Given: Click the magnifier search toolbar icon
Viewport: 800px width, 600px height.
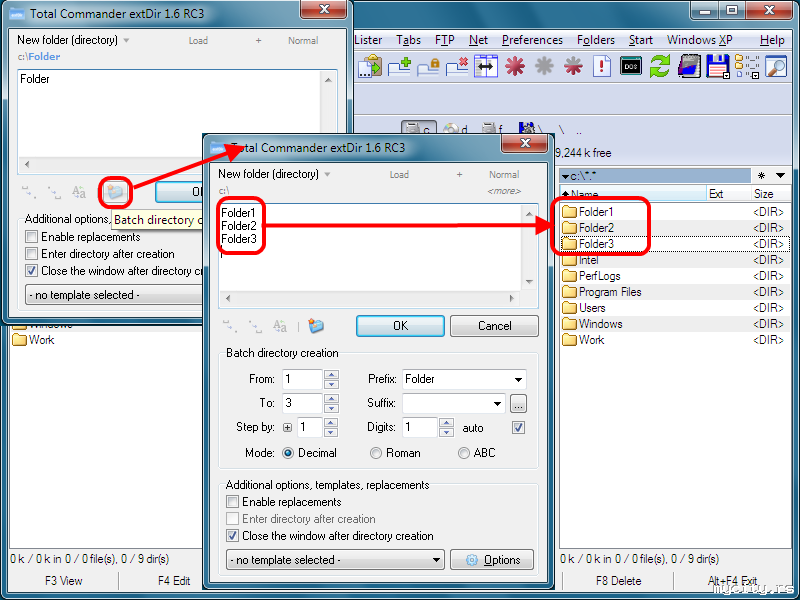Looking at the screenshot, I should coord(776,66).
